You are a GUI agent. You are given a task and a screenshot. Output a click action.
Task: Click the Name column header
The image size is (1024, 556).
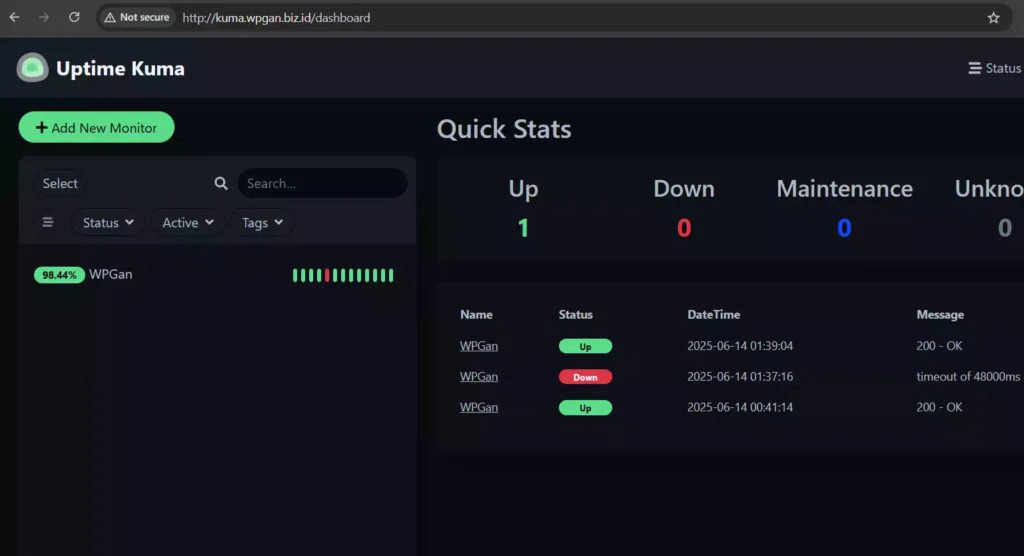(x=476, y=314)
